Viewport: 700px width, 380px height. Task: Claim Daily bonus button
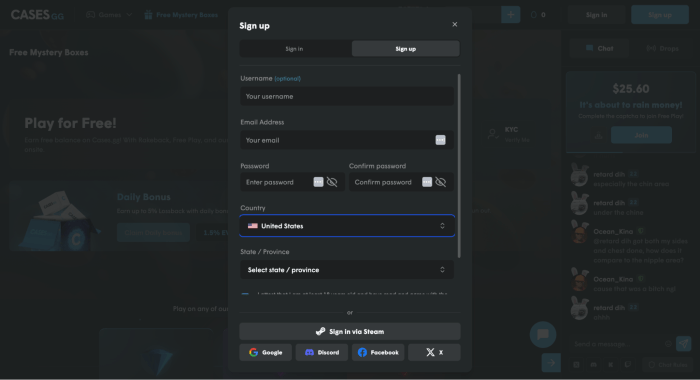click(x=153, y=233)
